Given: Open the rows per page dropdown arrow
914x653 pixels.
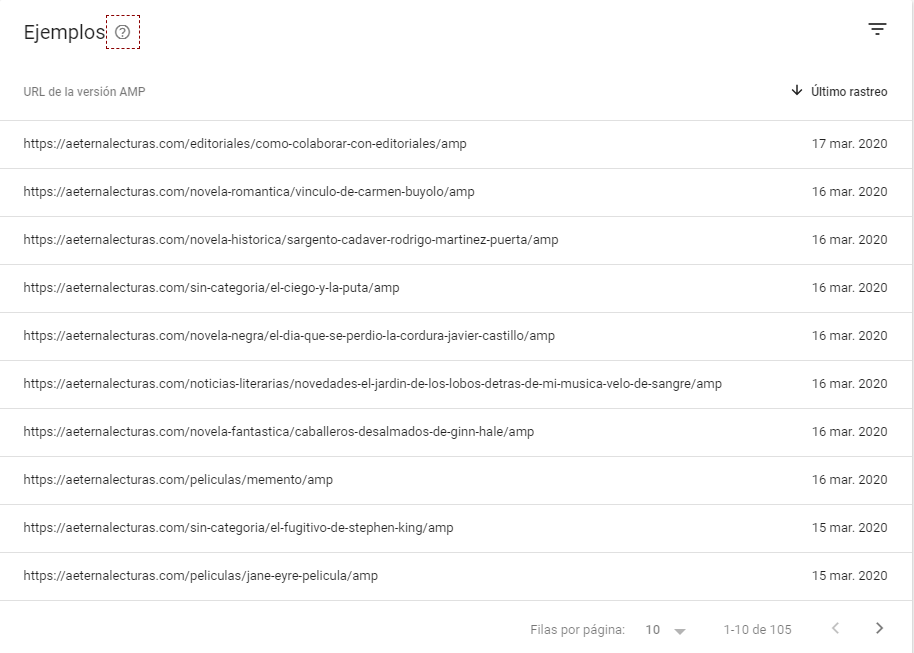Looking at the screenshot, I should [680, 631].
